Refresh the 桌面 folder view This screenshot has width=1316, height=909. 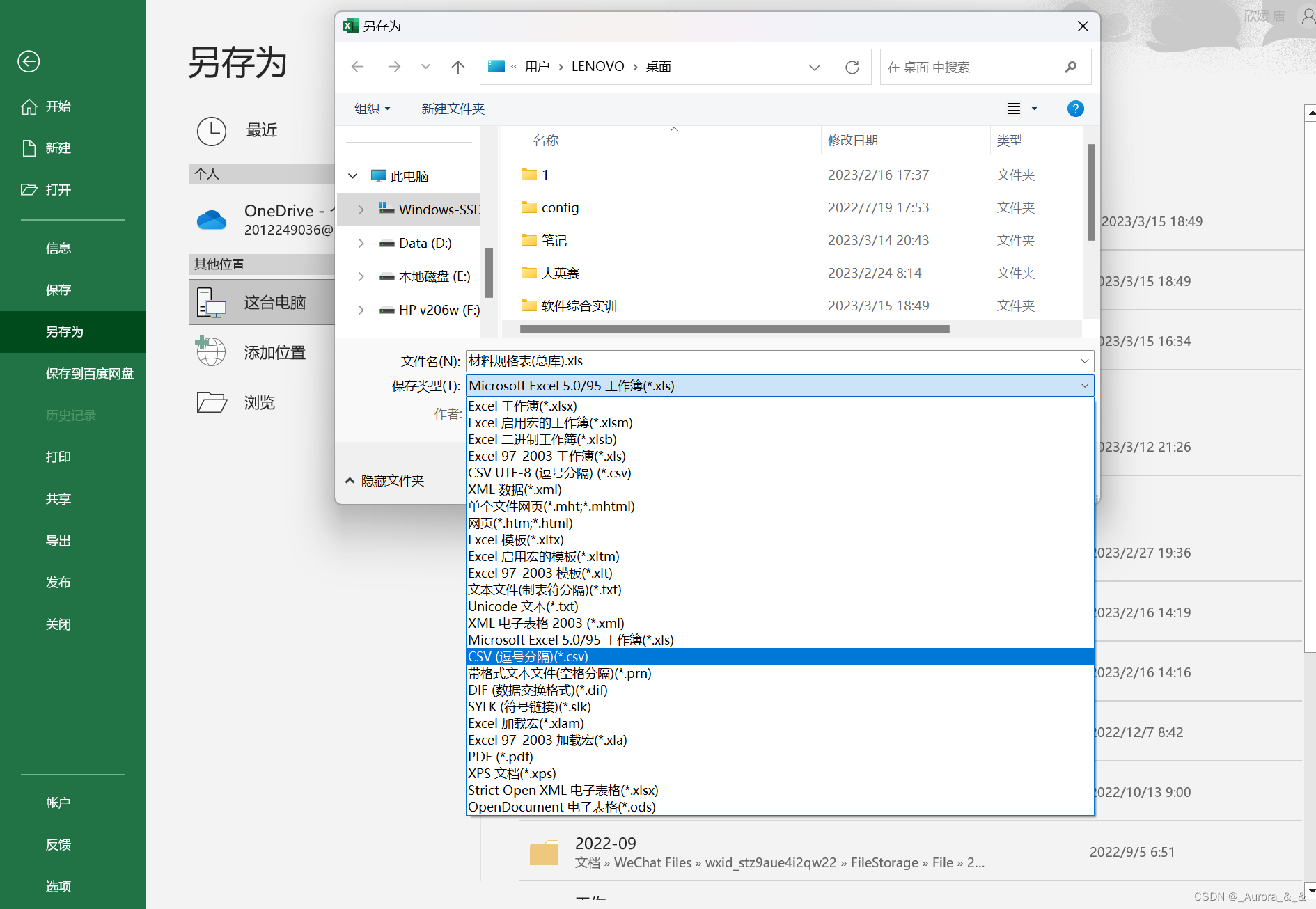coord(852,67)
